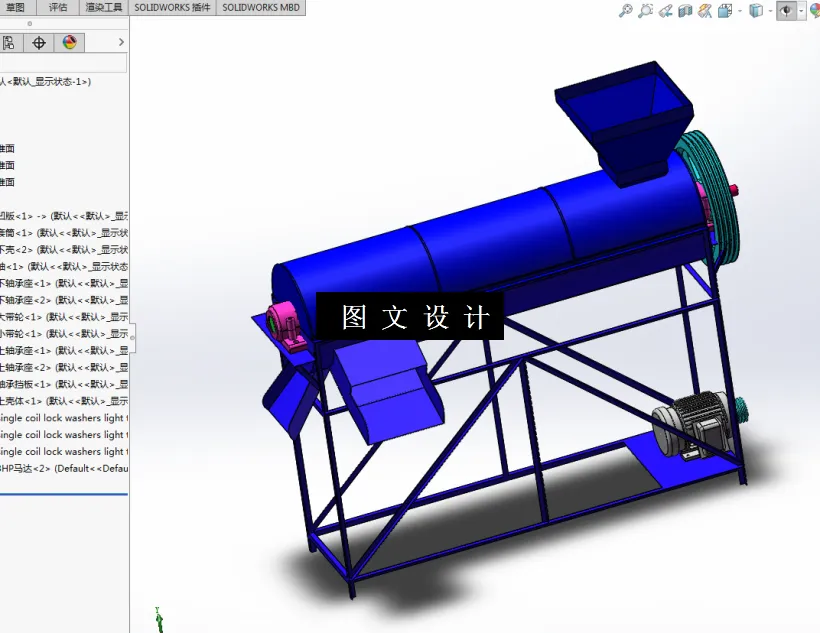
Task: Open the 评估 ribbon tab
Action: point(57,8)
